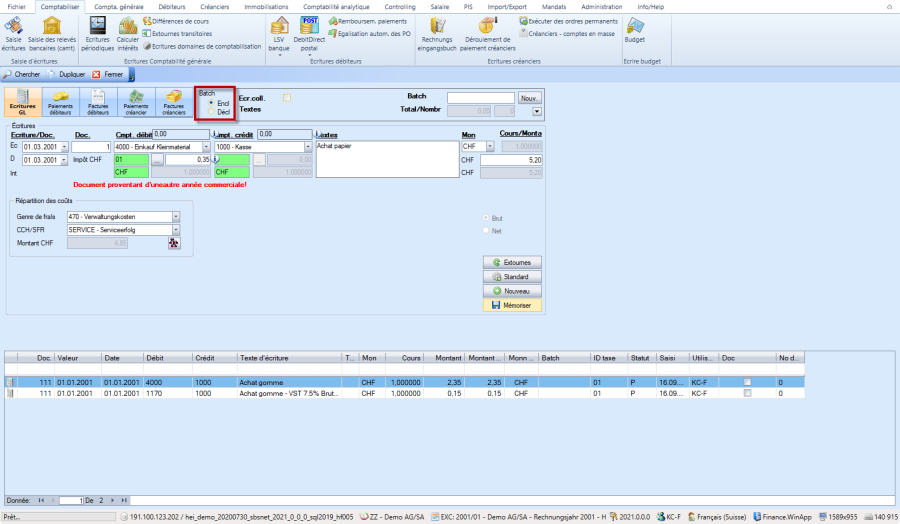Expand the CCH/SFR Serviceerfolg dropdown
The height and width of the screenshot is (524, 900).
pos(176,229)
